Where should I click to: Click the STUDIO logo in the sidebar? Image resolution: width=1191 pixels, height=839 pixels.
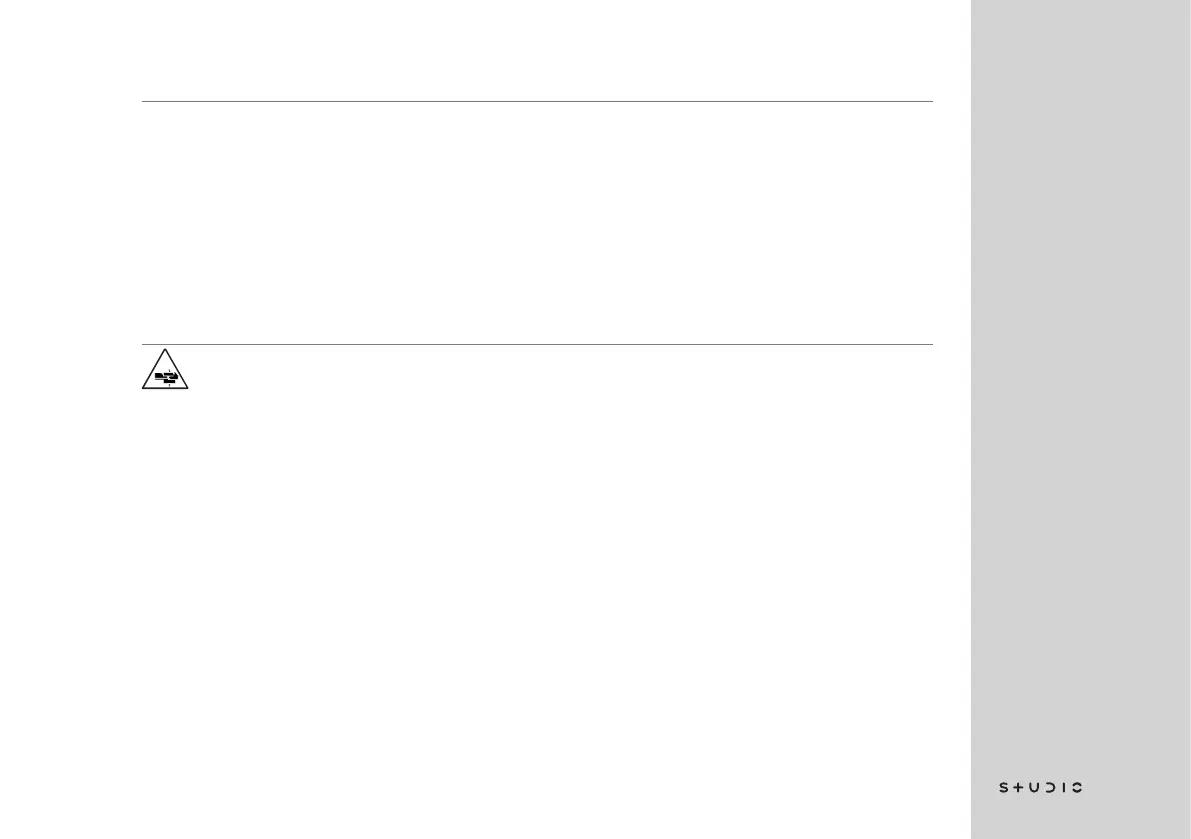(1041, 788)
